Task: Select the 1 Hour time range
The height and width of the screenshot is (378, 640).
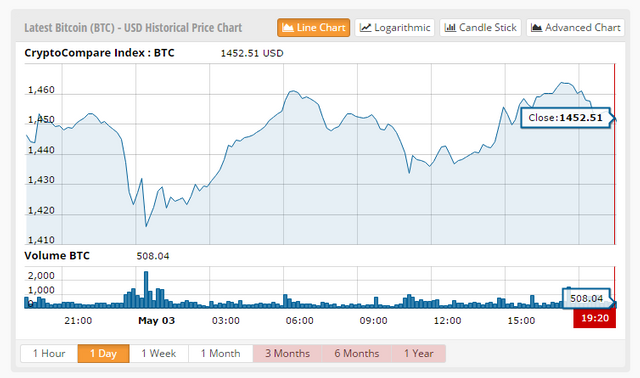Action: 49,354
